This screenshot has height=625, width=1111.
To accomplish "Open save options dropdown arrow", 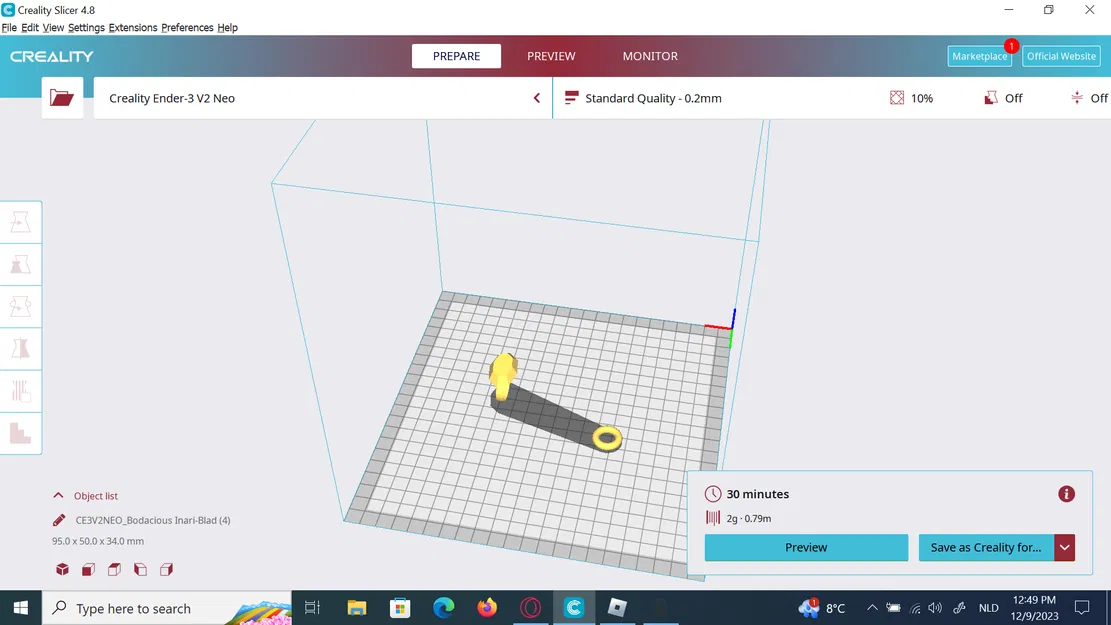I will 1064,548.
